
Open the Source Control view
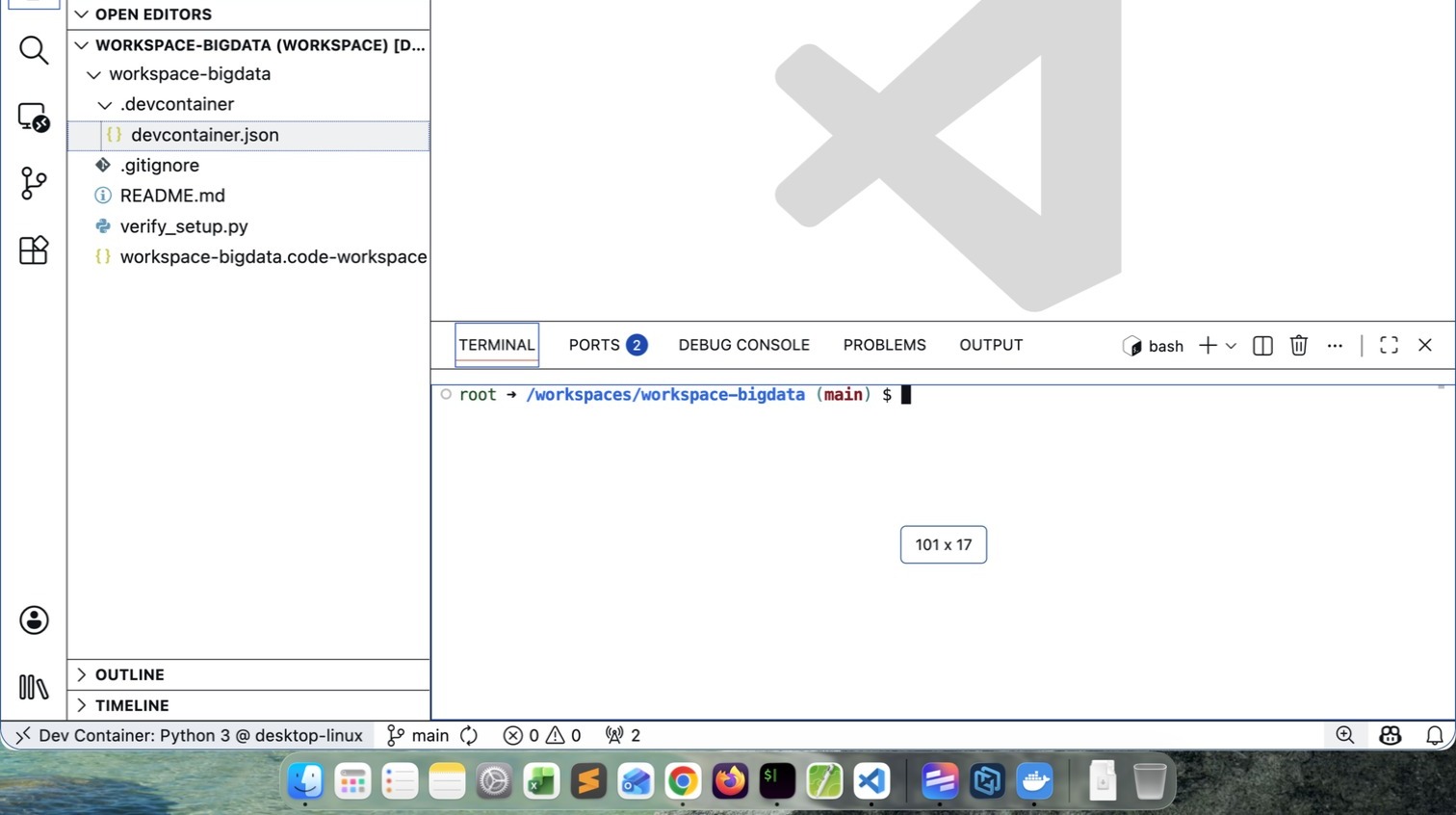coord(34,183)
